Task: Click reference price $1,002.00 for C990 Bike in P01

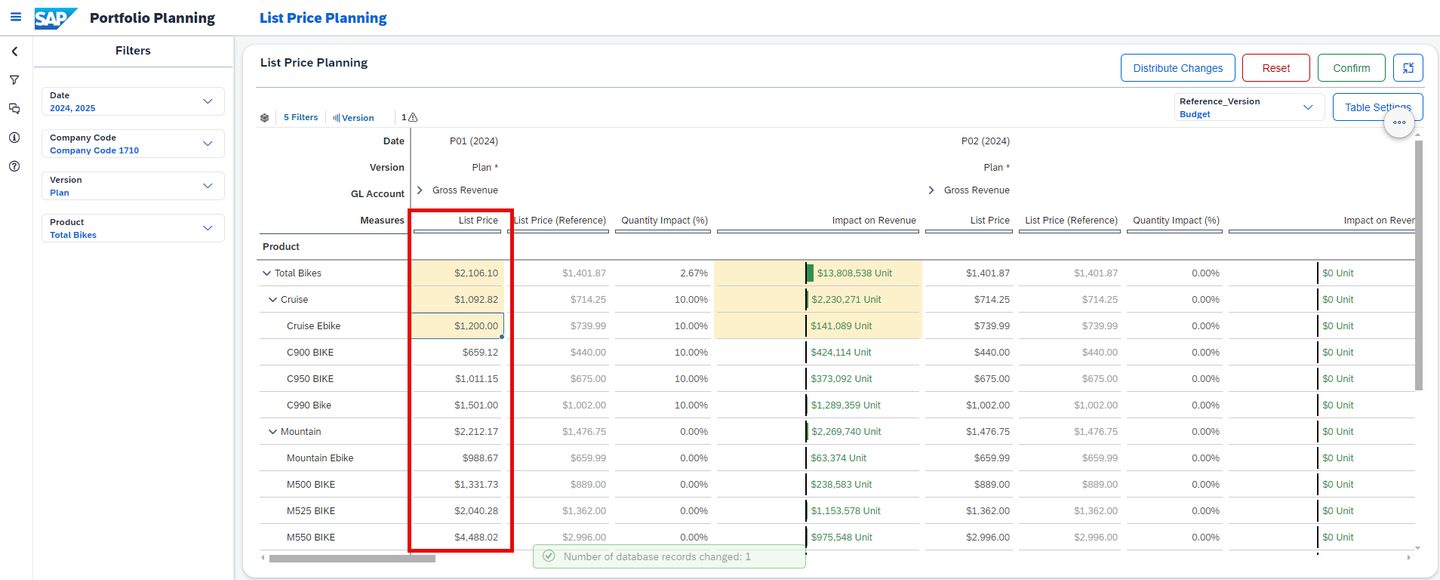Action: pos(583,405)
